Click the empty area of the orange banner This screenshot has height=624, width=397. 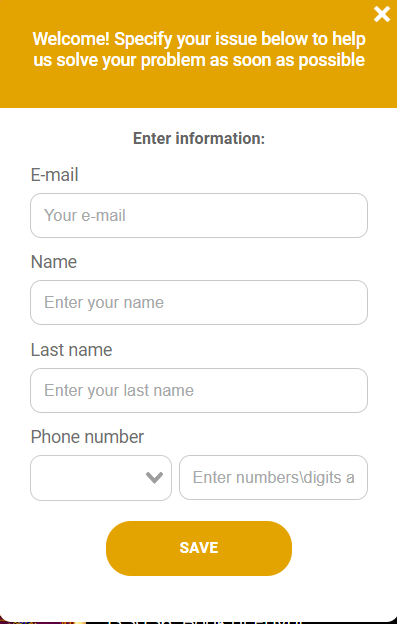click(199, 91)
